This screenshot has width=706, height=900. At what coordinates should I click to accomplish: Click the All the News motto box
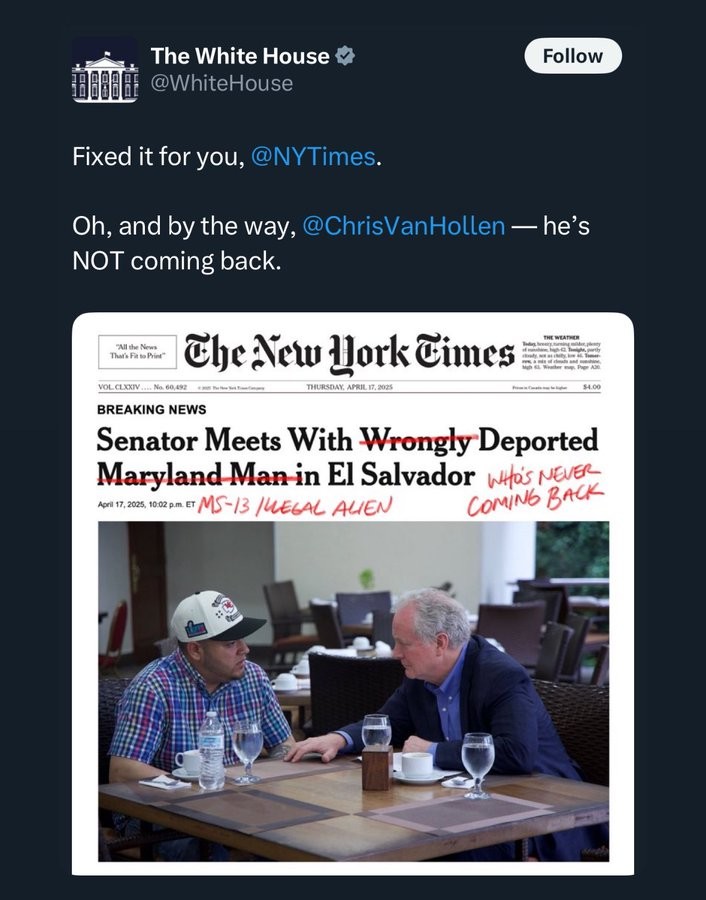point(137,352)
